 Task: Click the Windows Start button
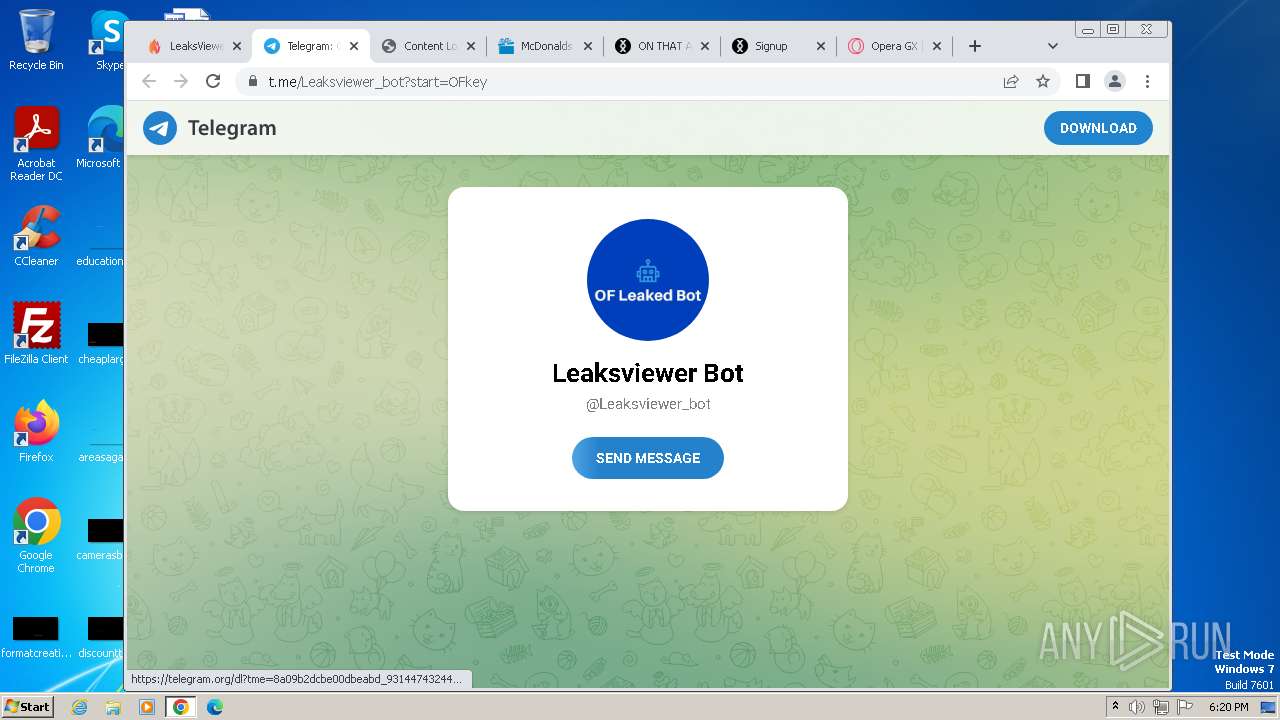(x=27, y=706)
